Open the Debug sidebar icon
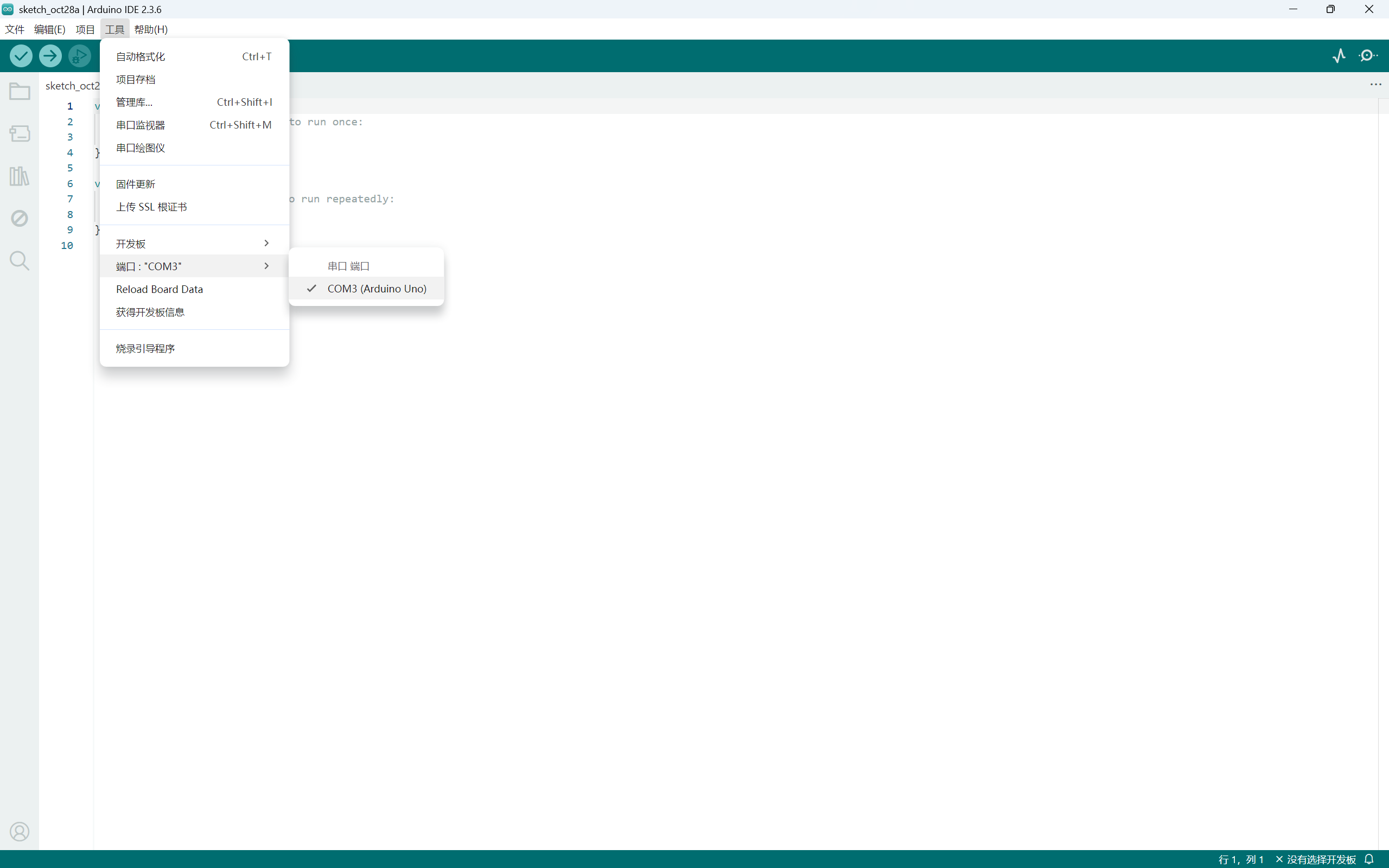This screenshot has height=868, width=1389. (x=20, y=218)
